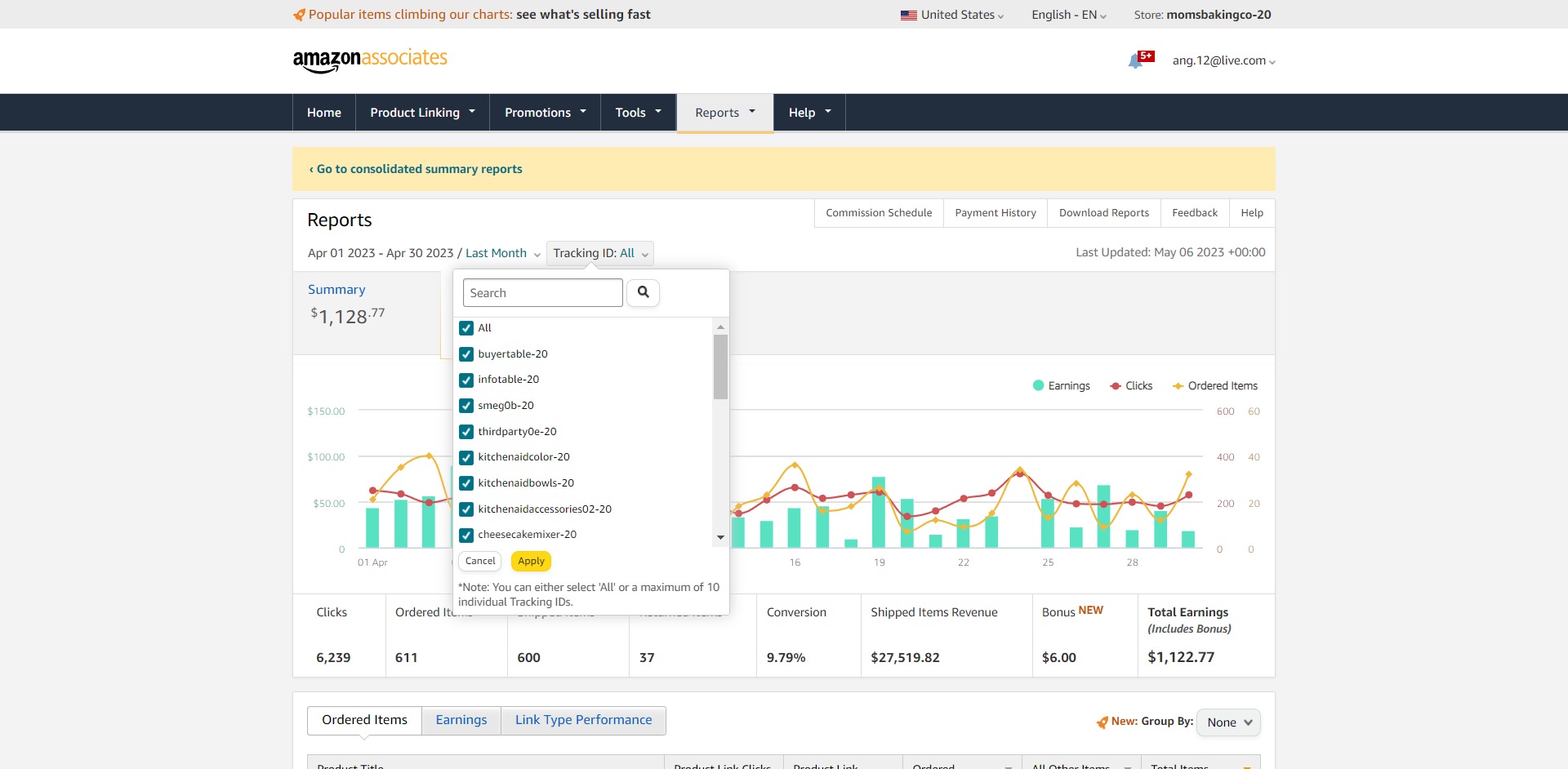
Task: Click the tracking ID list scrollbar thumb
Action: [x=720, y=367]
